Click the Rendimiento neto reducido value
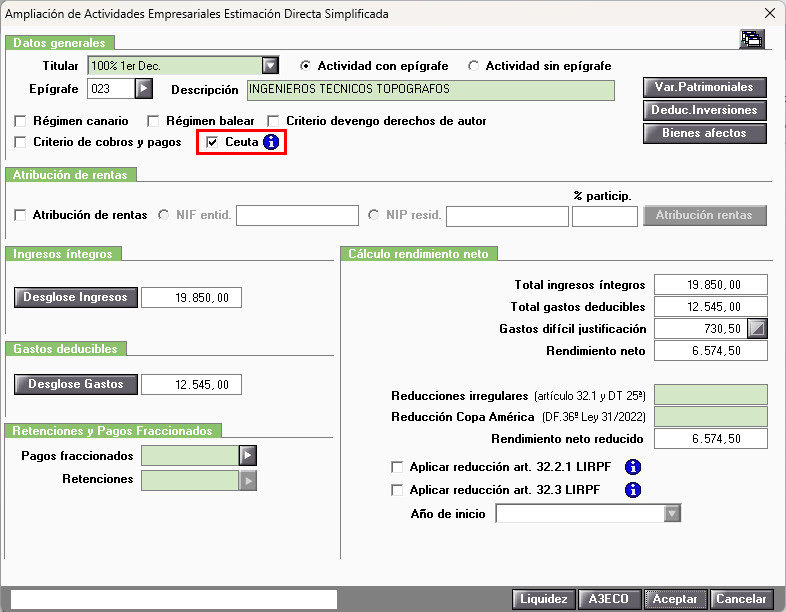This screenshot has width=786, height=612. click(x=711, y=439)
